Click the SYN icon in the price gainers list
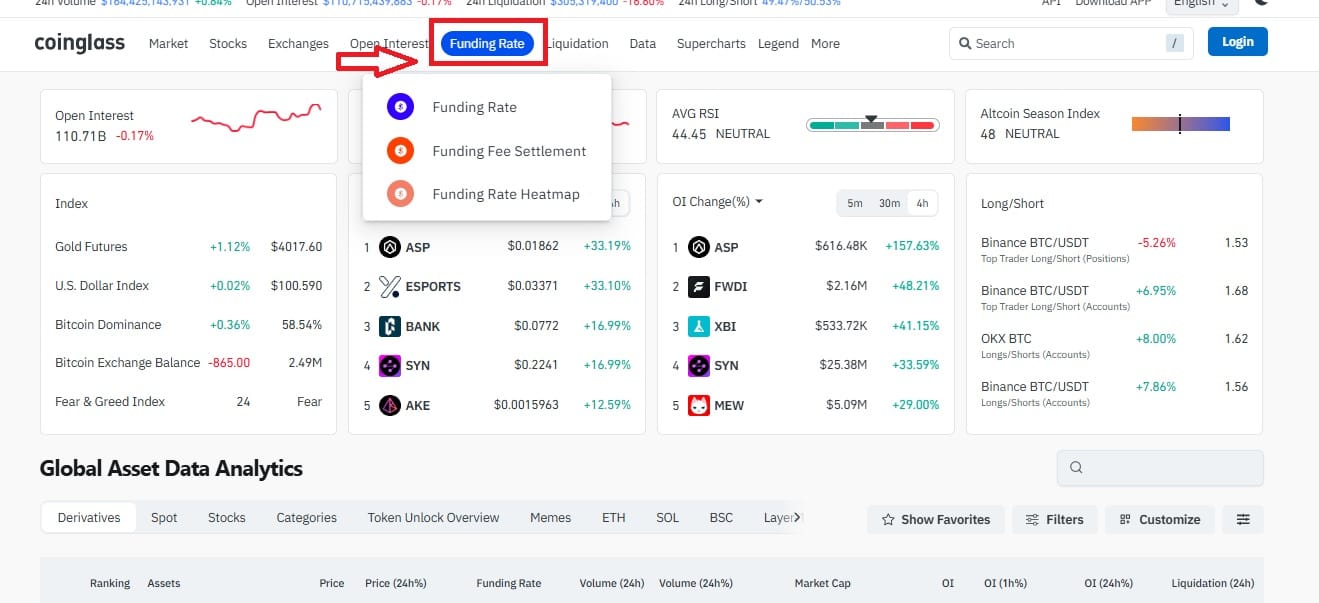 pos(390,365)
